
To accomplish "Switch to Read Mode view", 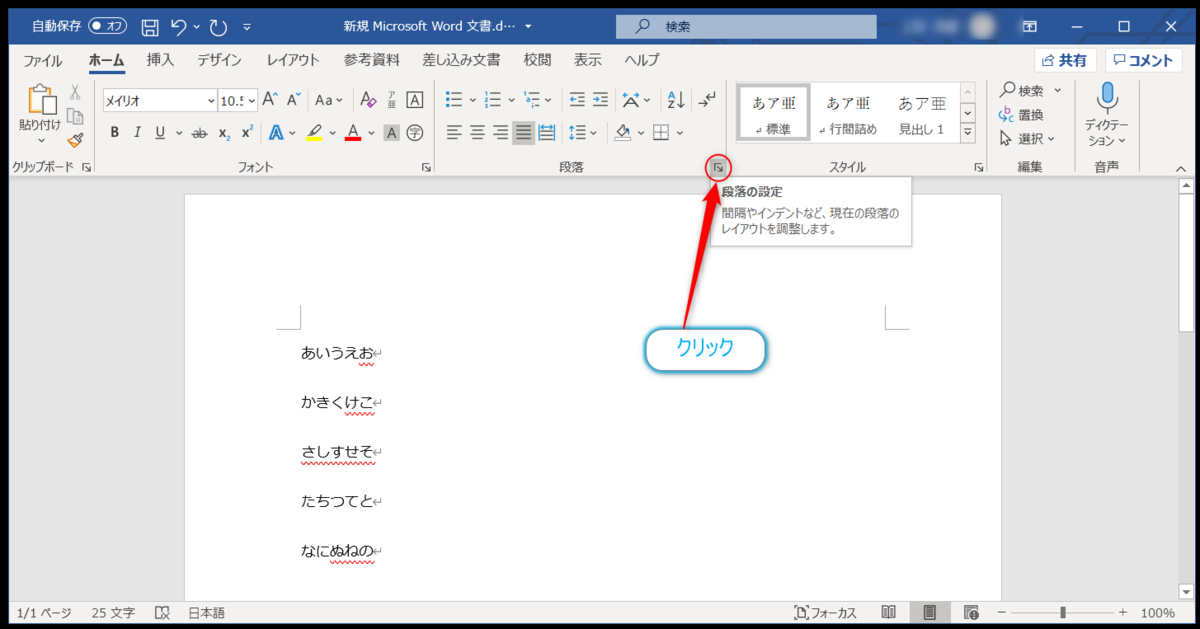I will (888, 612).
